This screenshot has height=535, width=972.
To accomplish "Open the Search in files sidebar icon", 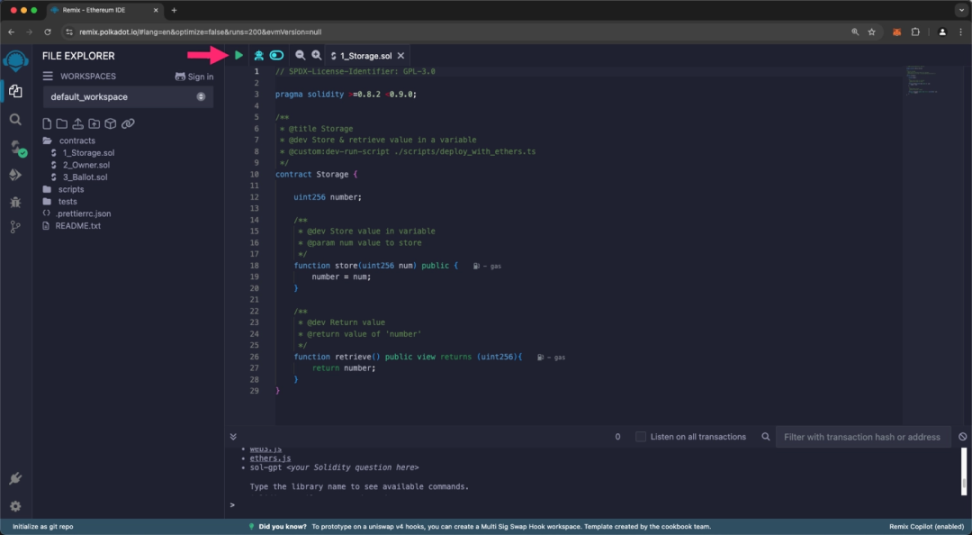I will point(15,120).
